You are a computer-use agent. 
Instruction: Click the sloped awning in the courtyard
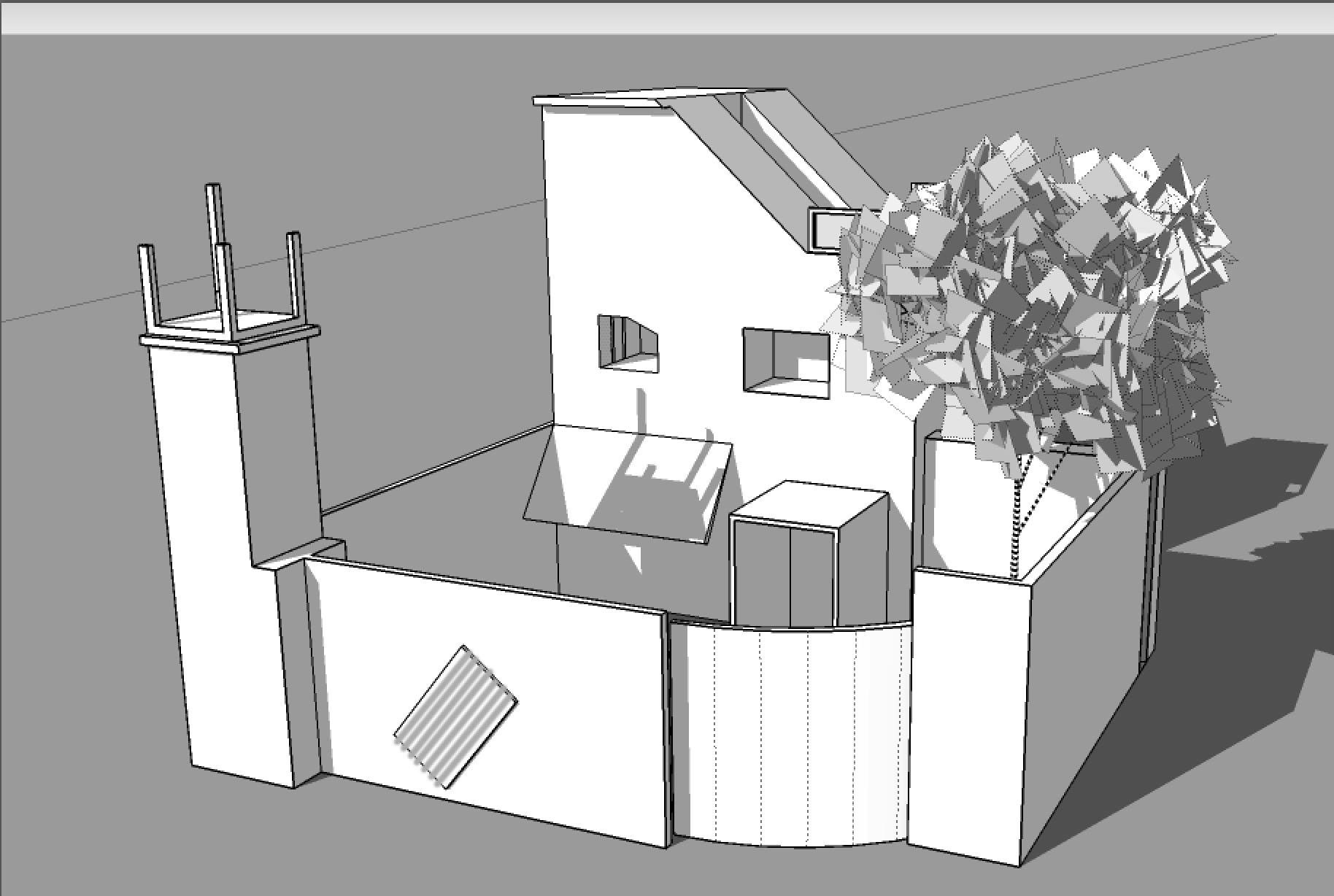628,485
